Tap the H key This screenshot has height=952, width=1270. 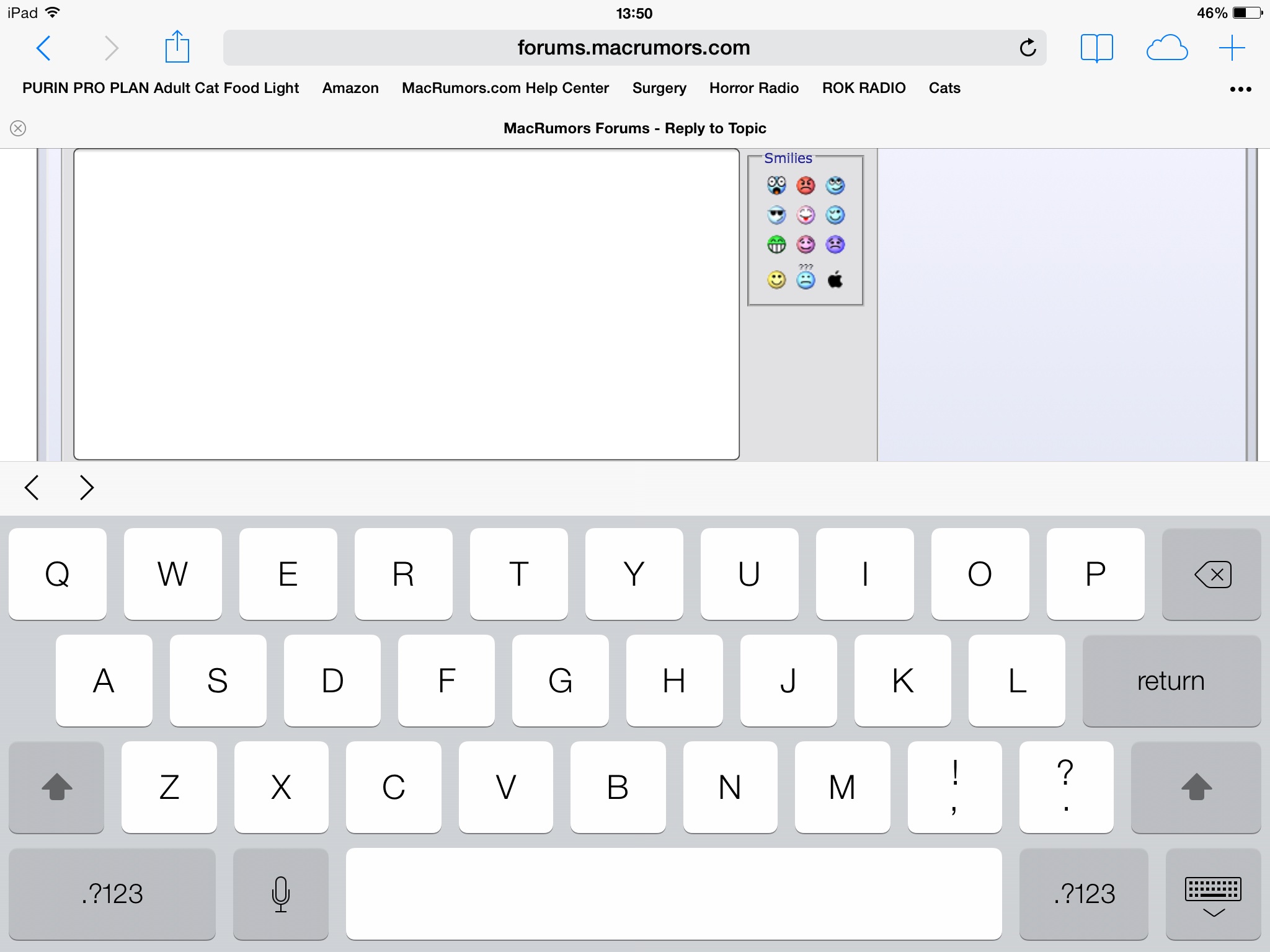675,681
